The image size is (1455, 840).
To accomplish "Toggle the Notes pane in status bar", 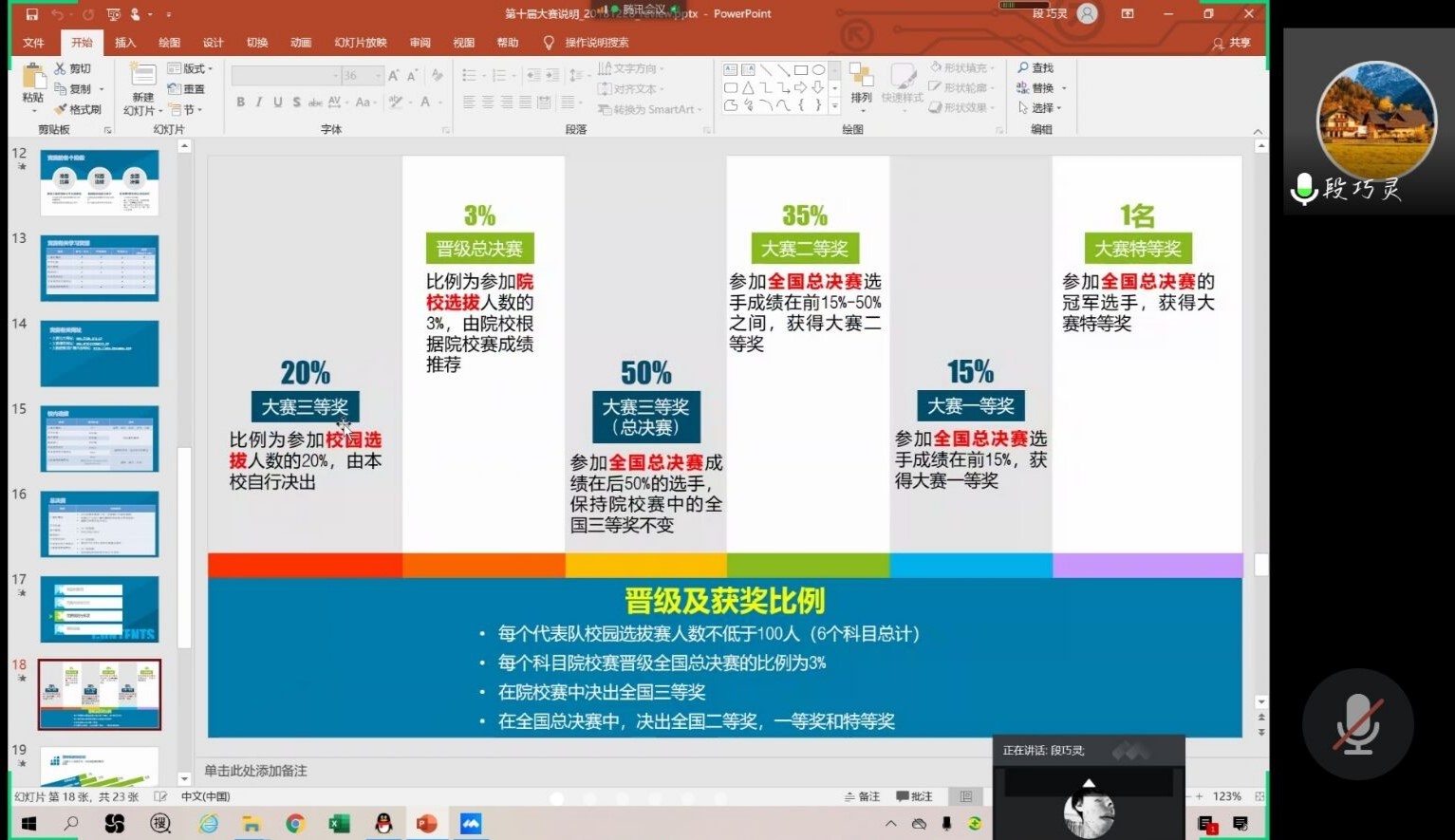I will click(862, 796).
